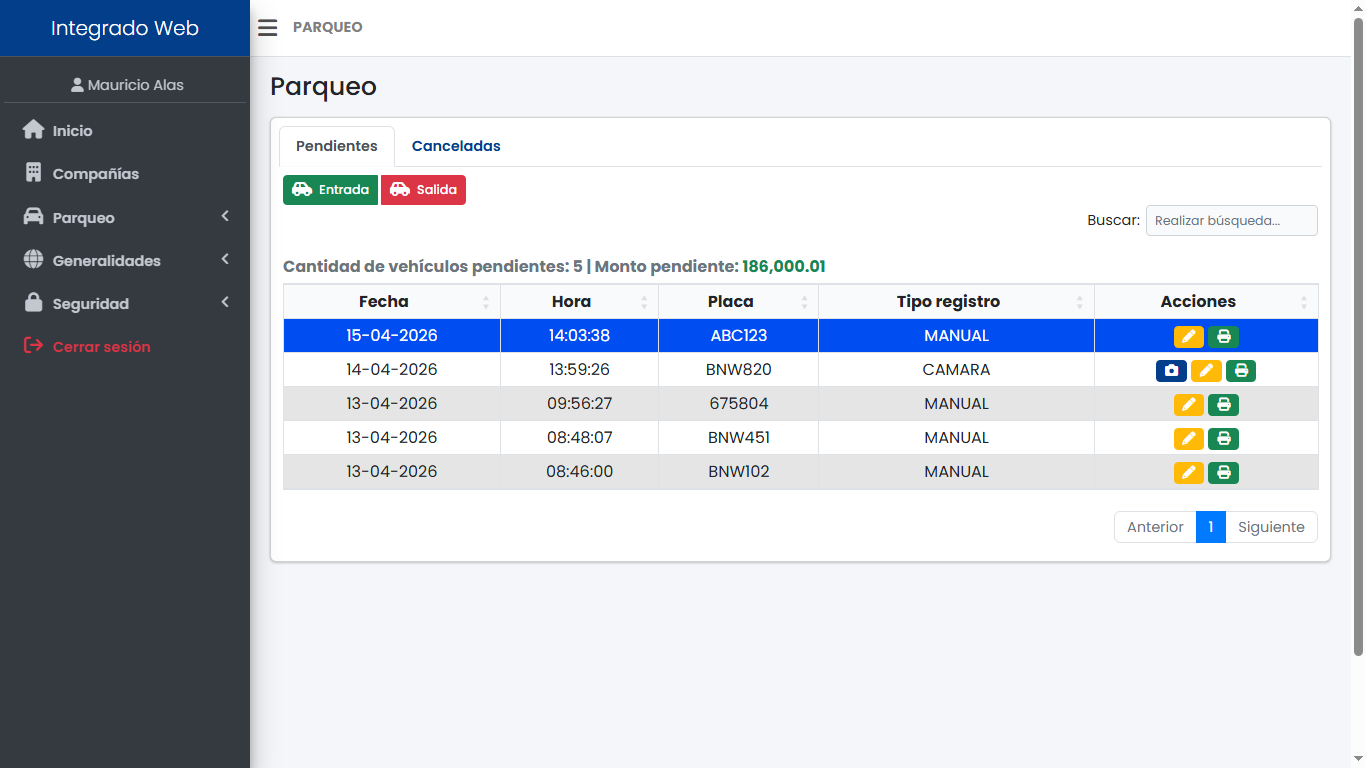Expand the Seguridad submenu
Image resolution: width=1366 pixels, height=768 pixels.
pos(224,302)
